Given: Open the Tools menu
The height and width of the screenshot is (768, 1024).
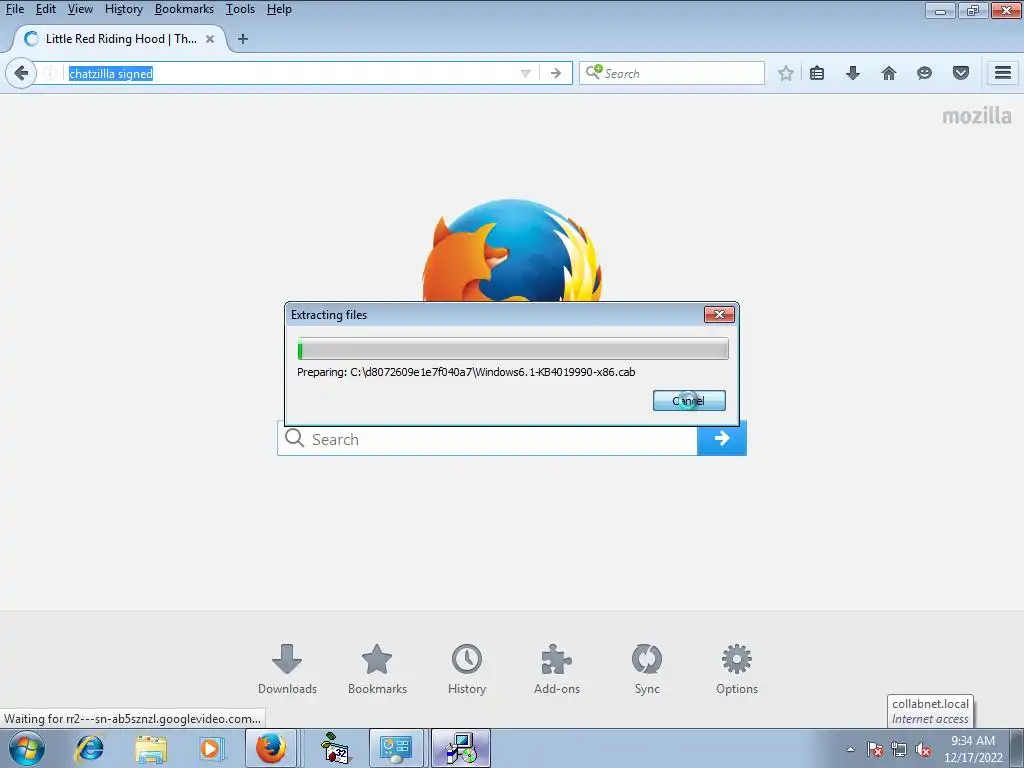Looking at the screenshot, I should coord(240,9).
